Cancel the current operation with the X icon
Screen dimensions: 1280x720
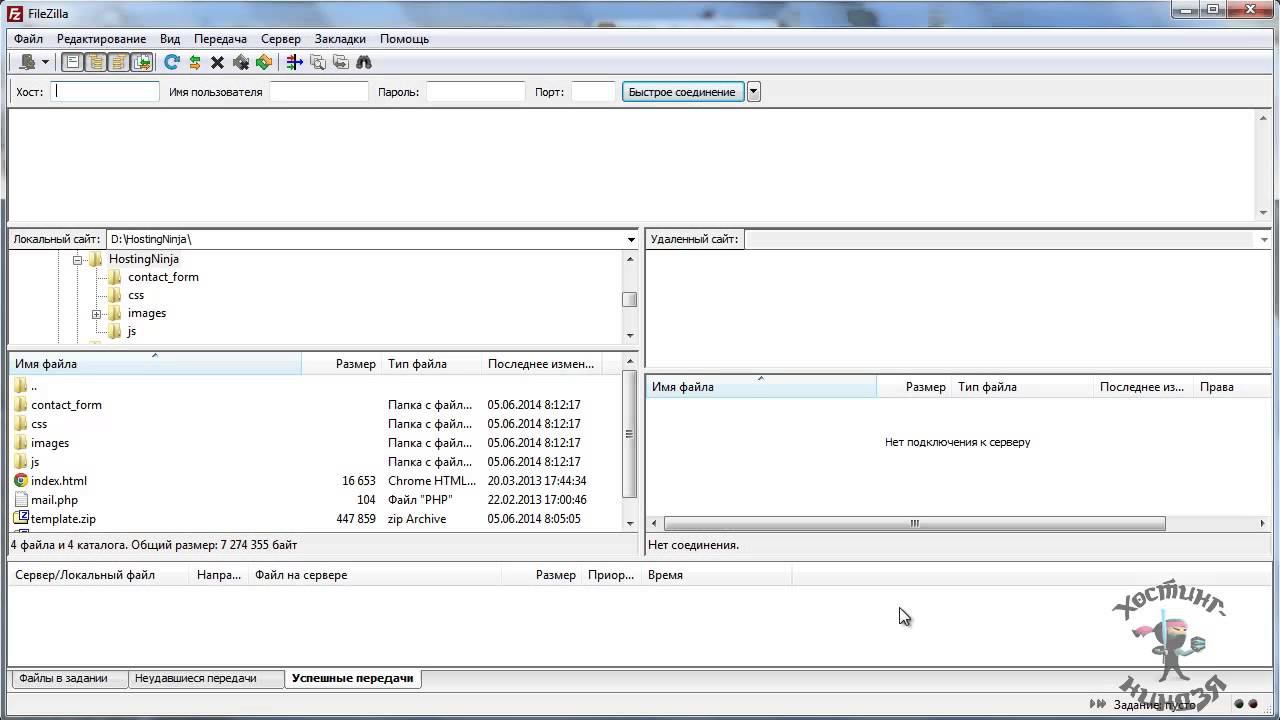pyautogui.click(x=217, y=62)
